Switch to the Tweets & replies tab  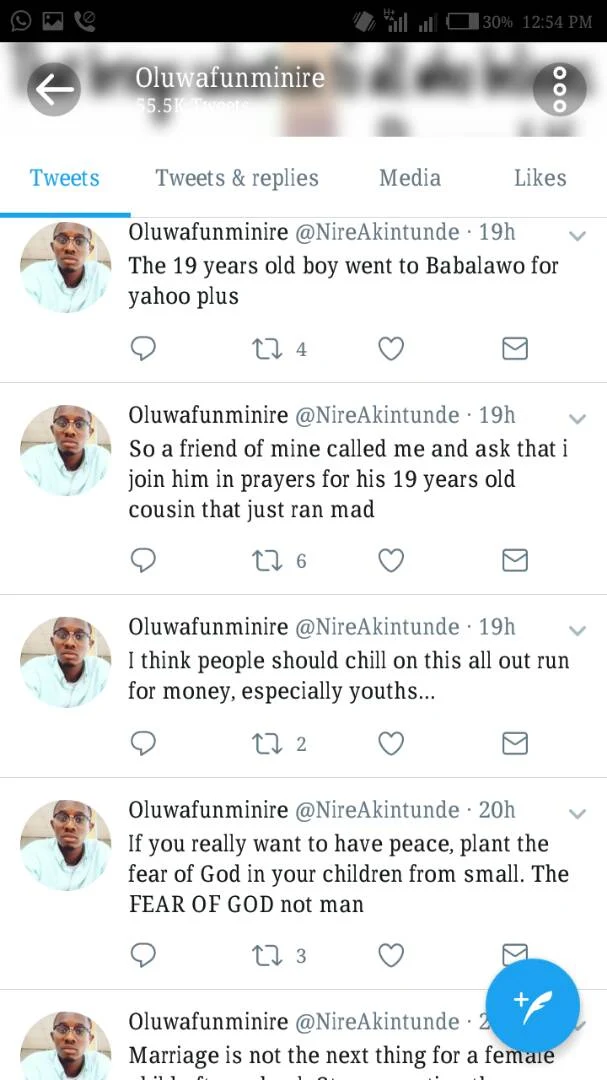pos(237,178)
